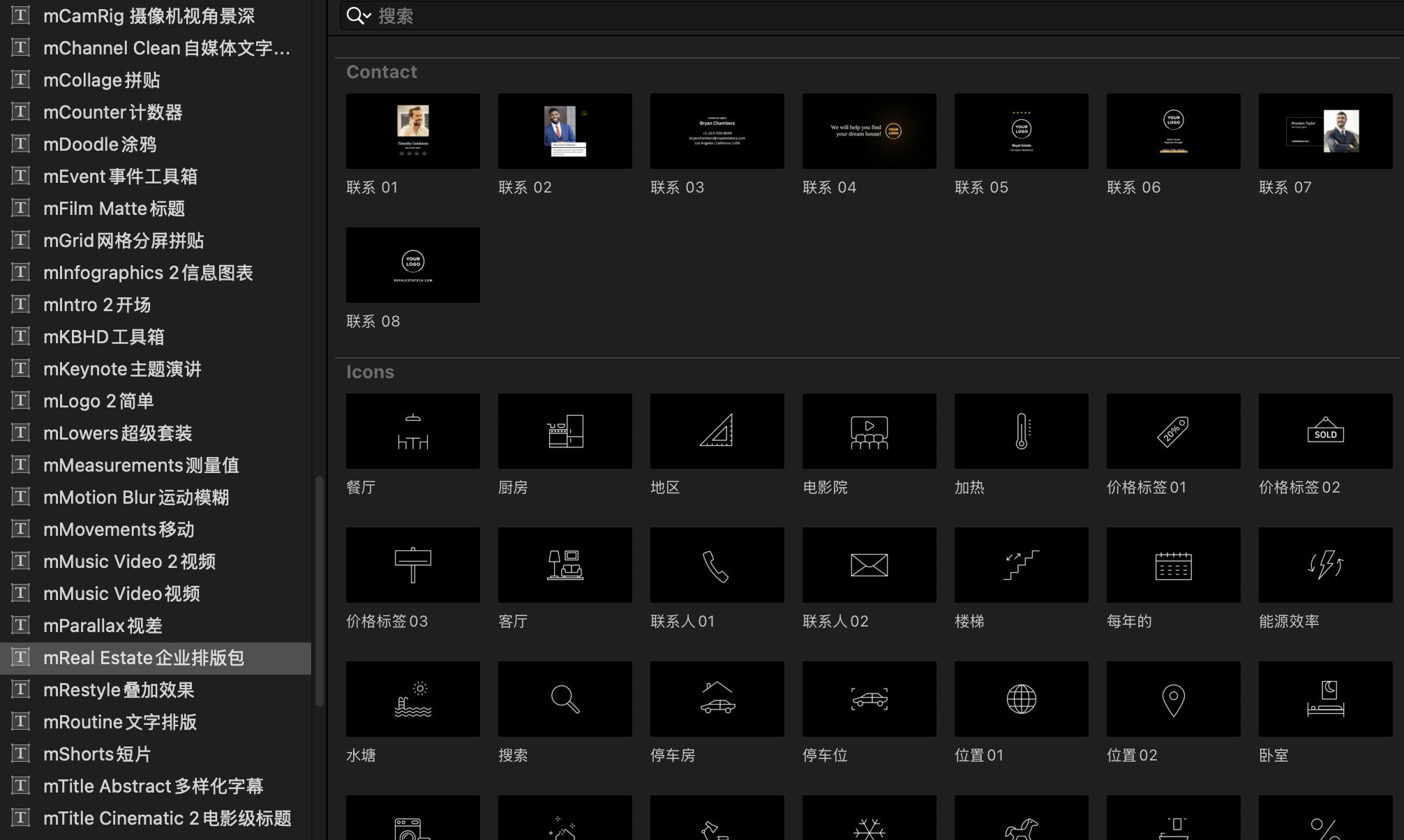Select mTitle Abstract 多样化字幕 category
The width and height of the screenshot is (1404, 840).
pyautogui.click(x=156, y=786)
